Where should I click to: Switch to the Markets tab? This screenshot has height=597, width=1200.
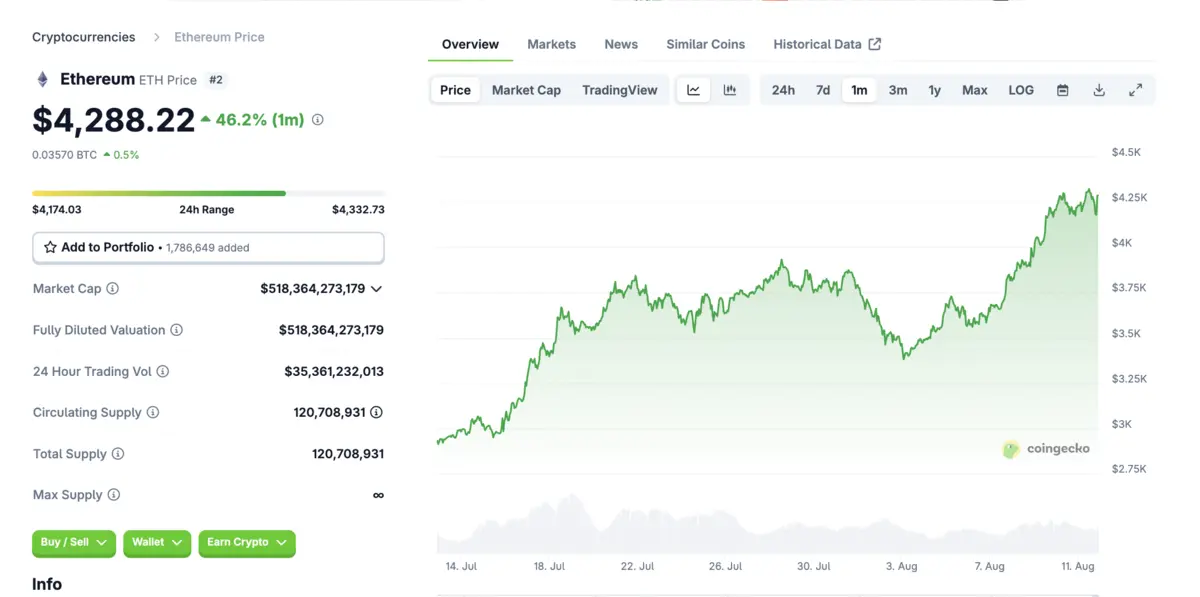click(551, 44)
